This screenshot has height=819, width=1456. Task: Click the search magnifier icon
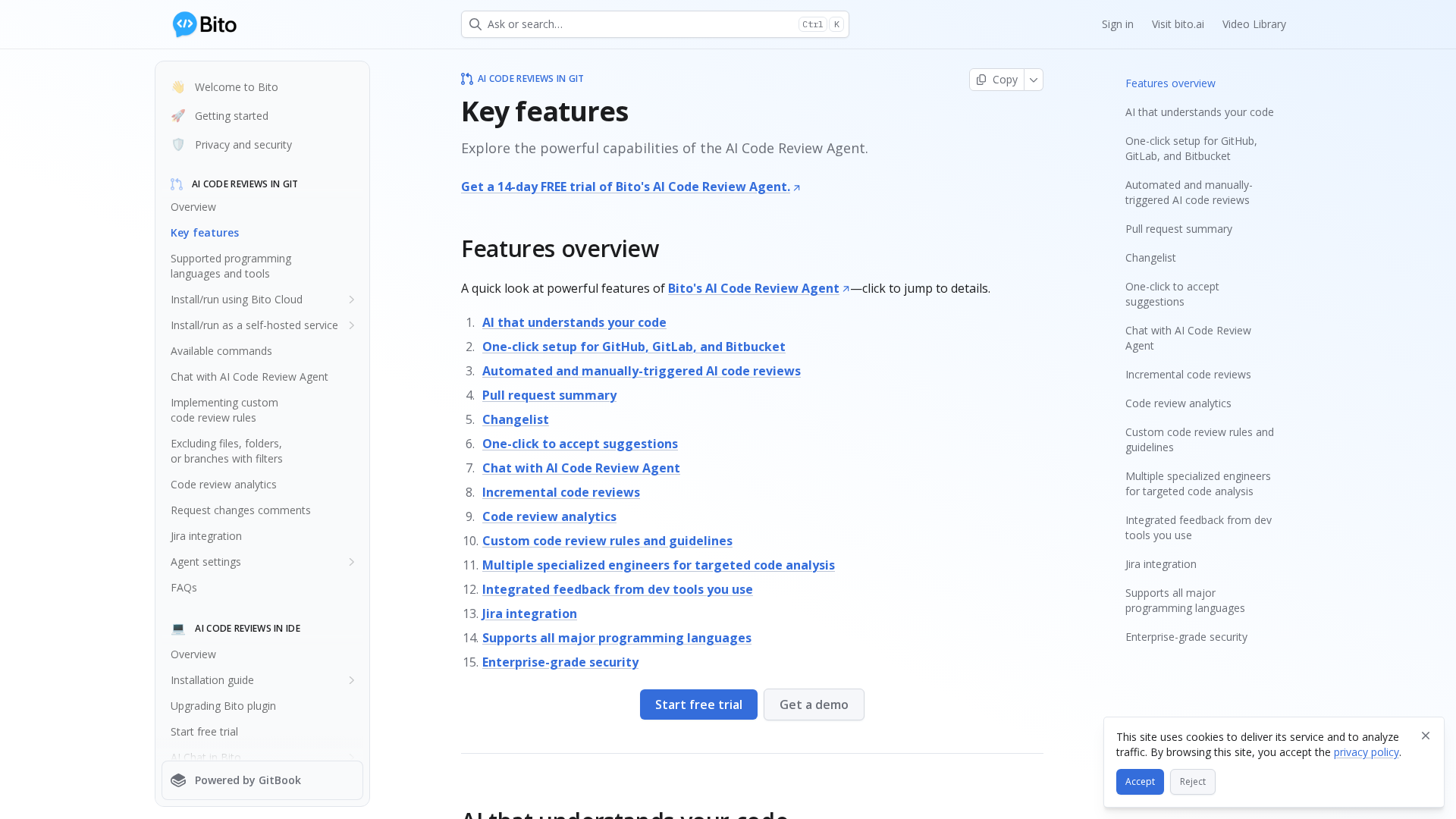(475, 24)
